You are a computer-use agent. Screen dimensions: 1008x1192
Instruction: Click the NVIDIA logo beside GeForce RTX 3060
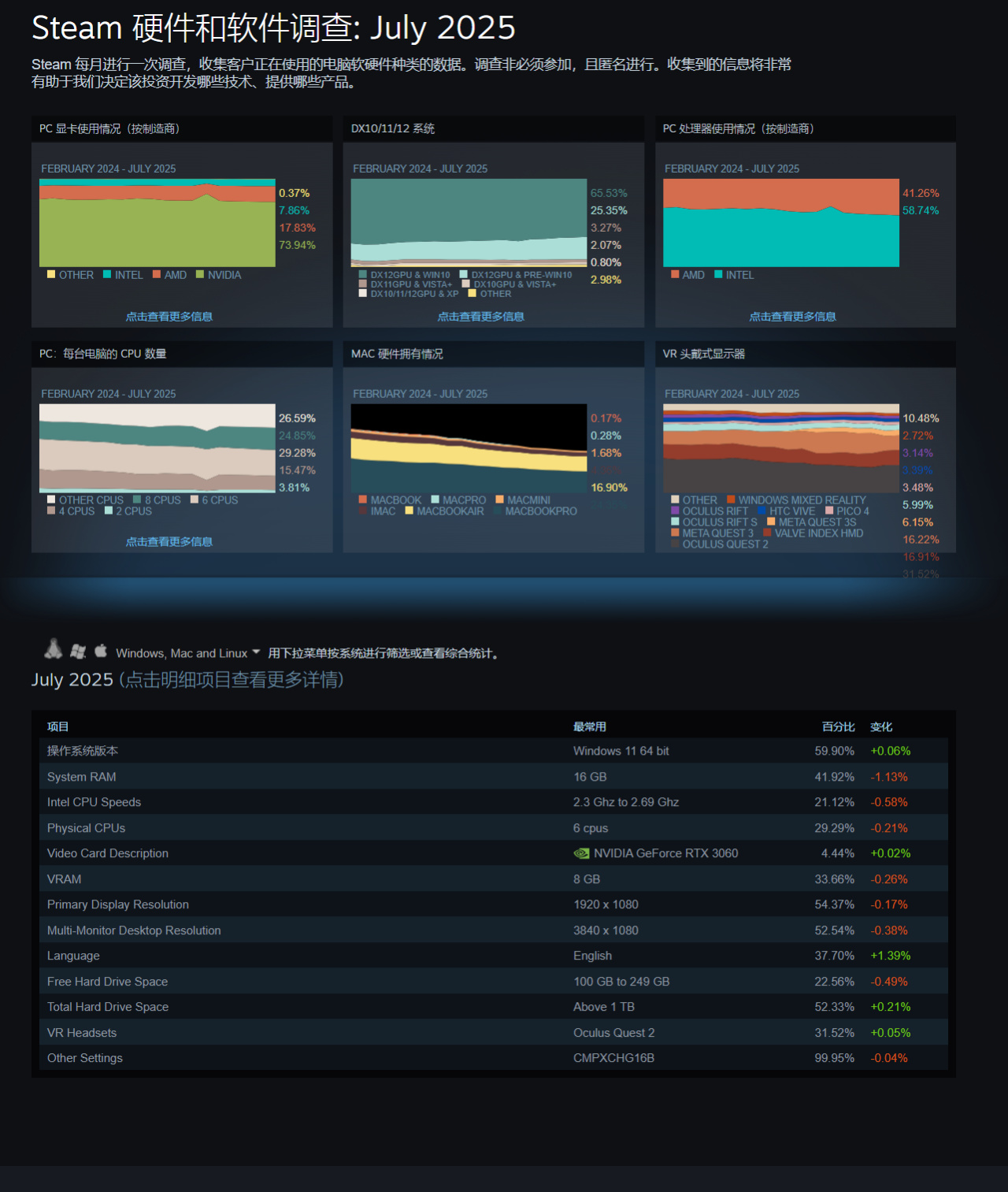coord(581,853)
